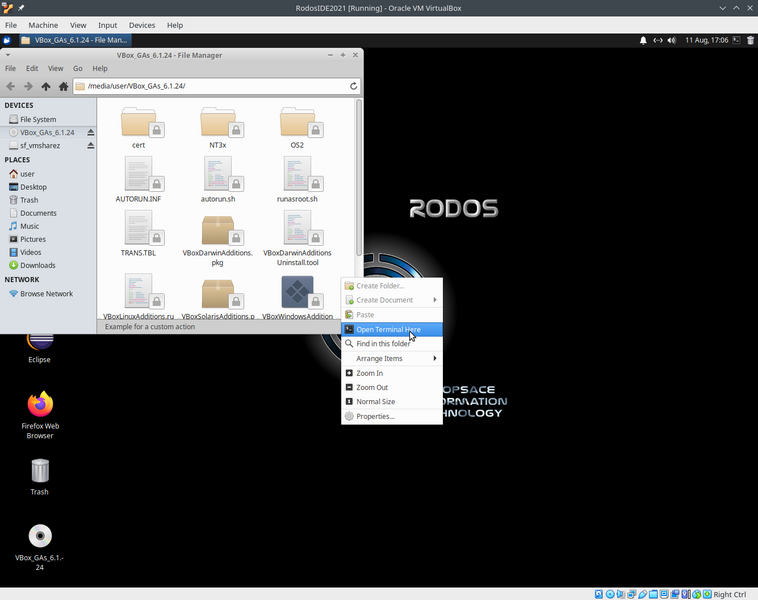Eject the VBox_GAs_6.1.24 device
This screenshot has width=758, height=600.
[x=90, y=132]
